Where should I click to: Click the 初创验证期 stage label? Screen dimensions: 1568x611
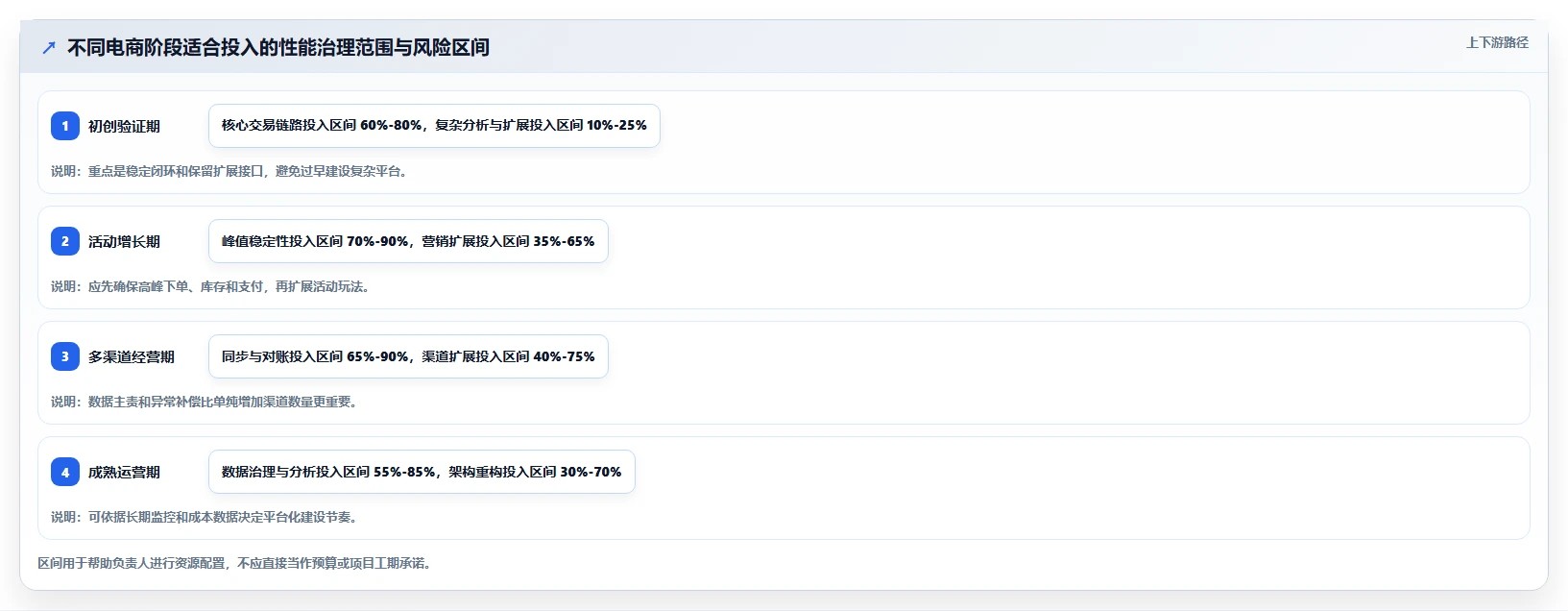tap(124, 126)
